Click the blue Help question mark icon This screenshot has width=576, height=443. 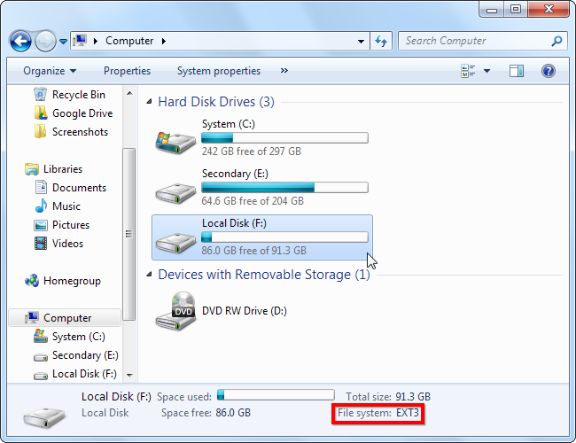548,71
